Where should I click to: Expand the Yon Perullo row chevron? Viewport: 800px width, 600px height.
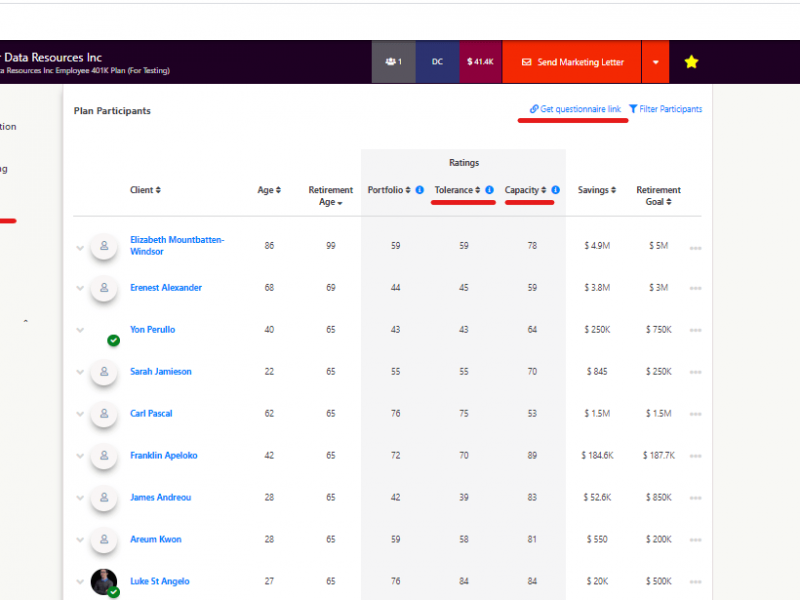pos(80,330)
